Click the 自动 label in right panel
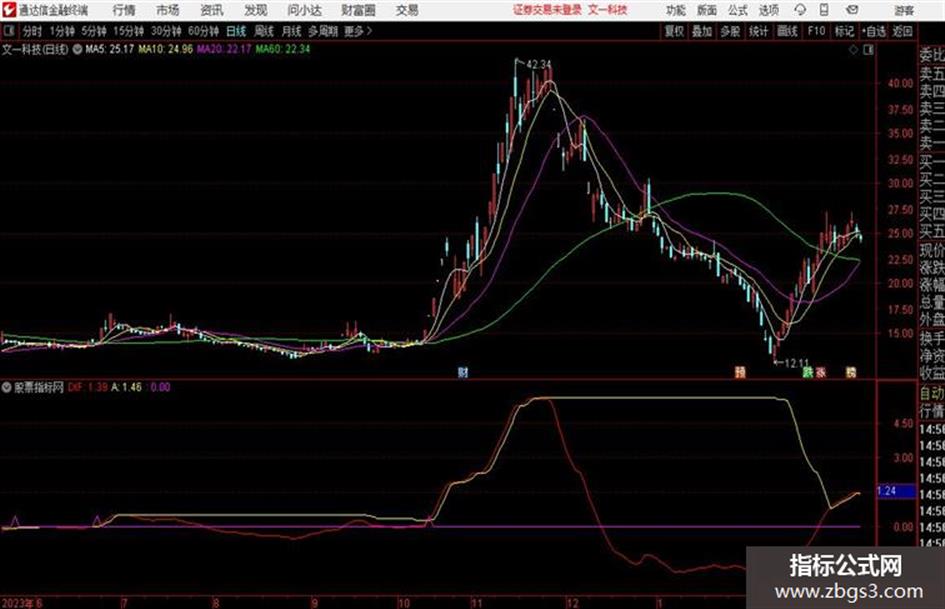Image resolution: width=945 pixels, height=609 pixels. pyautogui.click(x=932, y=393)
